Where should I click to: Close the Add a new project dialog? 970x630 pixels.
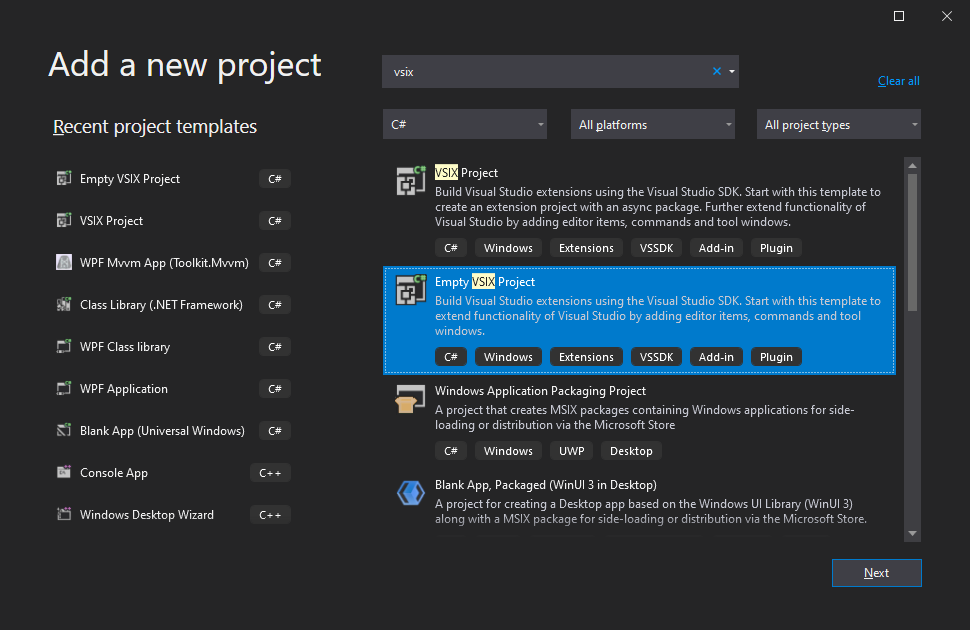(946, 16)
